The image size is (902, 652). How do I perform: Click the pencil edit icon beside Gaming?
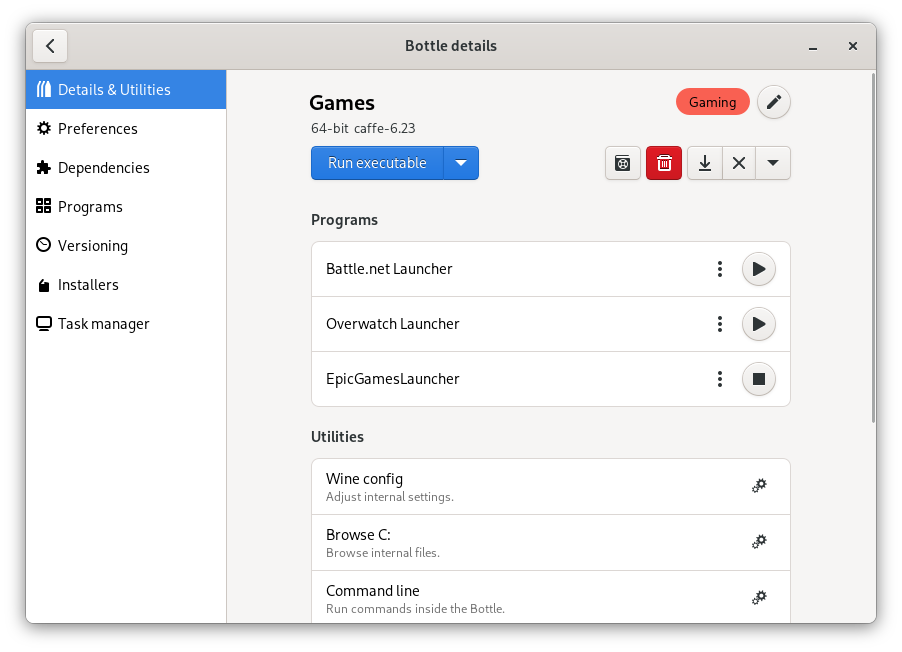773,102
